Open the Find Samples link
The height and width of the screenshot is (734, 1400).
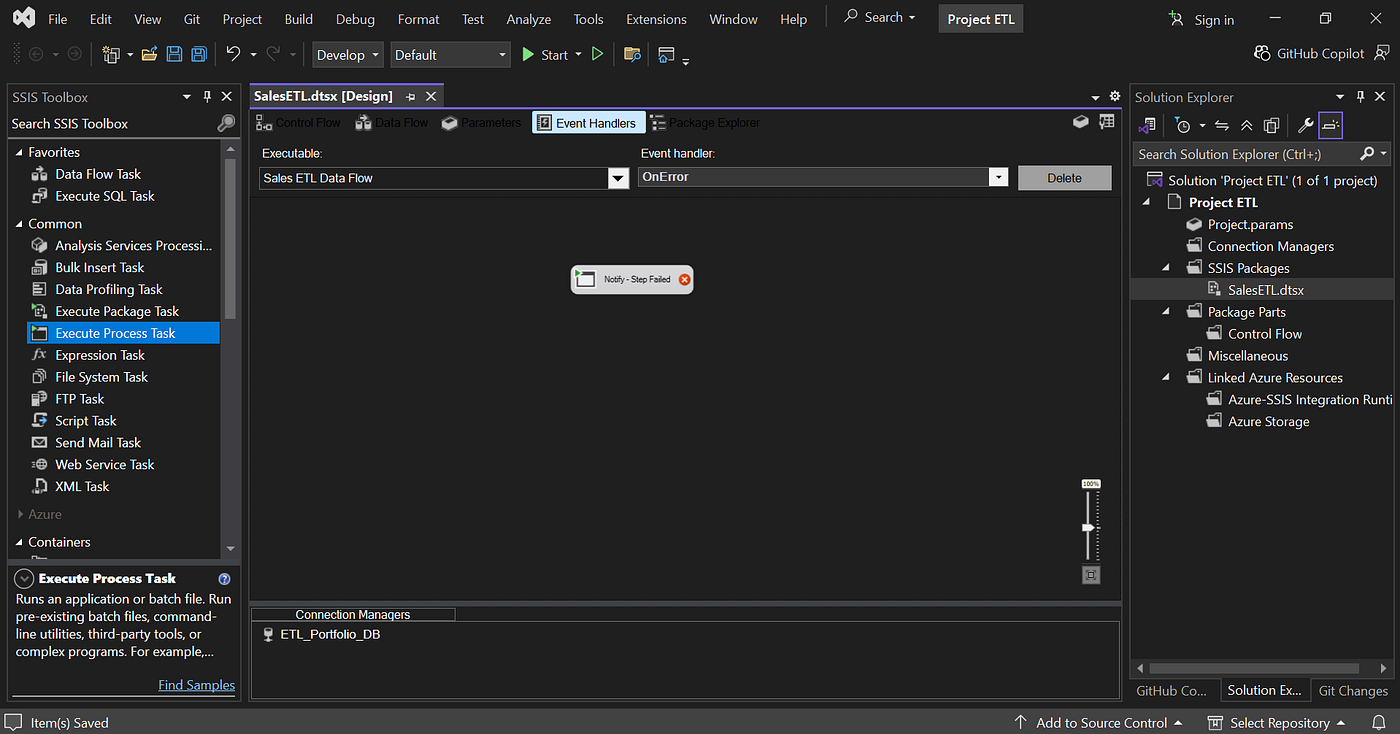pos(196,685)
